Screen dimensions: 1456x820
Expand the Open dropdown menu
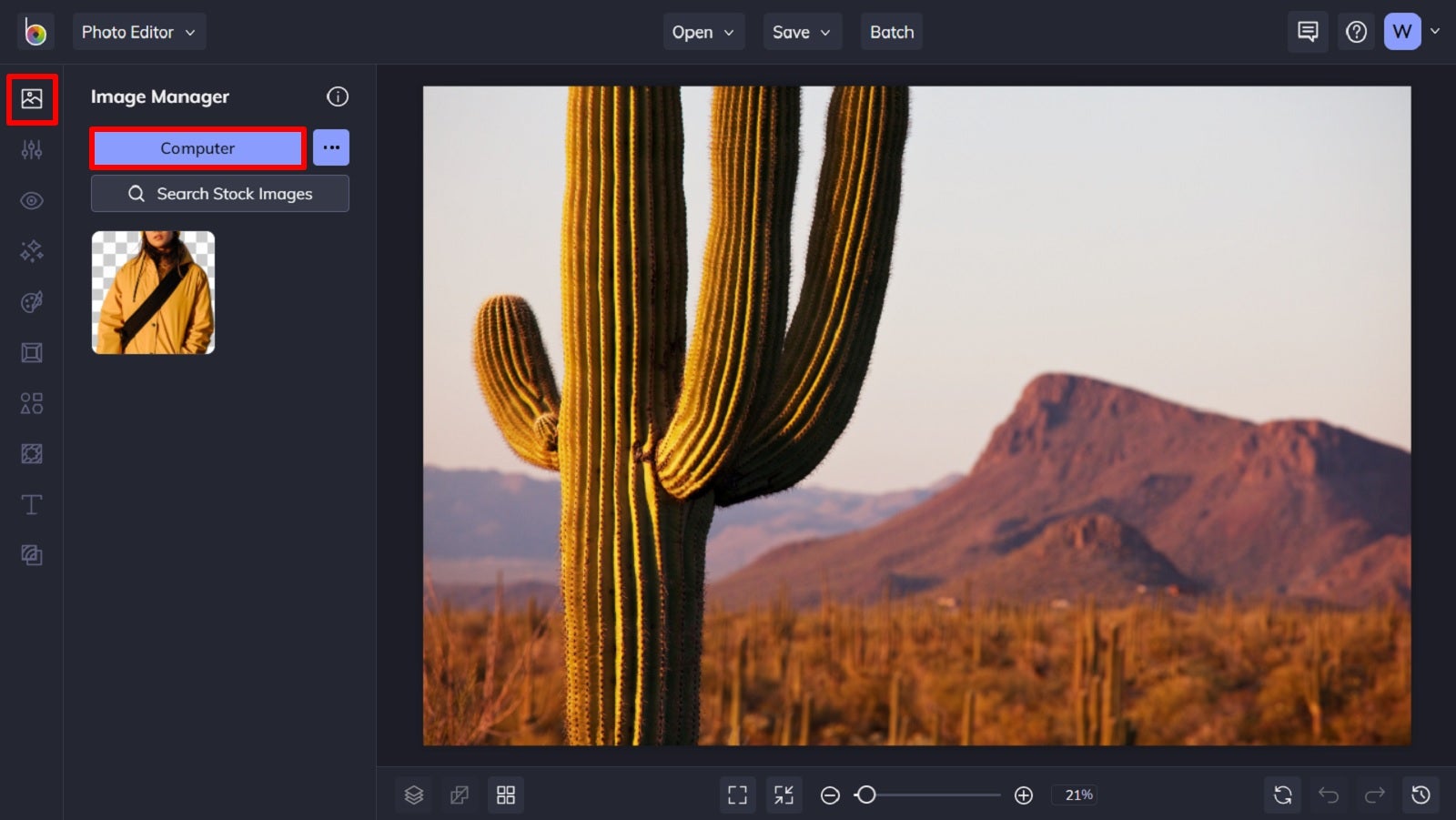click(703, 32)
